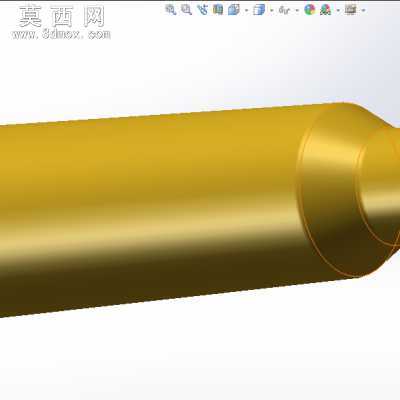Click the Apply Scene icon
Image resolution: width=400 pixels, height=400 pixels.
[x=325, y=10]
